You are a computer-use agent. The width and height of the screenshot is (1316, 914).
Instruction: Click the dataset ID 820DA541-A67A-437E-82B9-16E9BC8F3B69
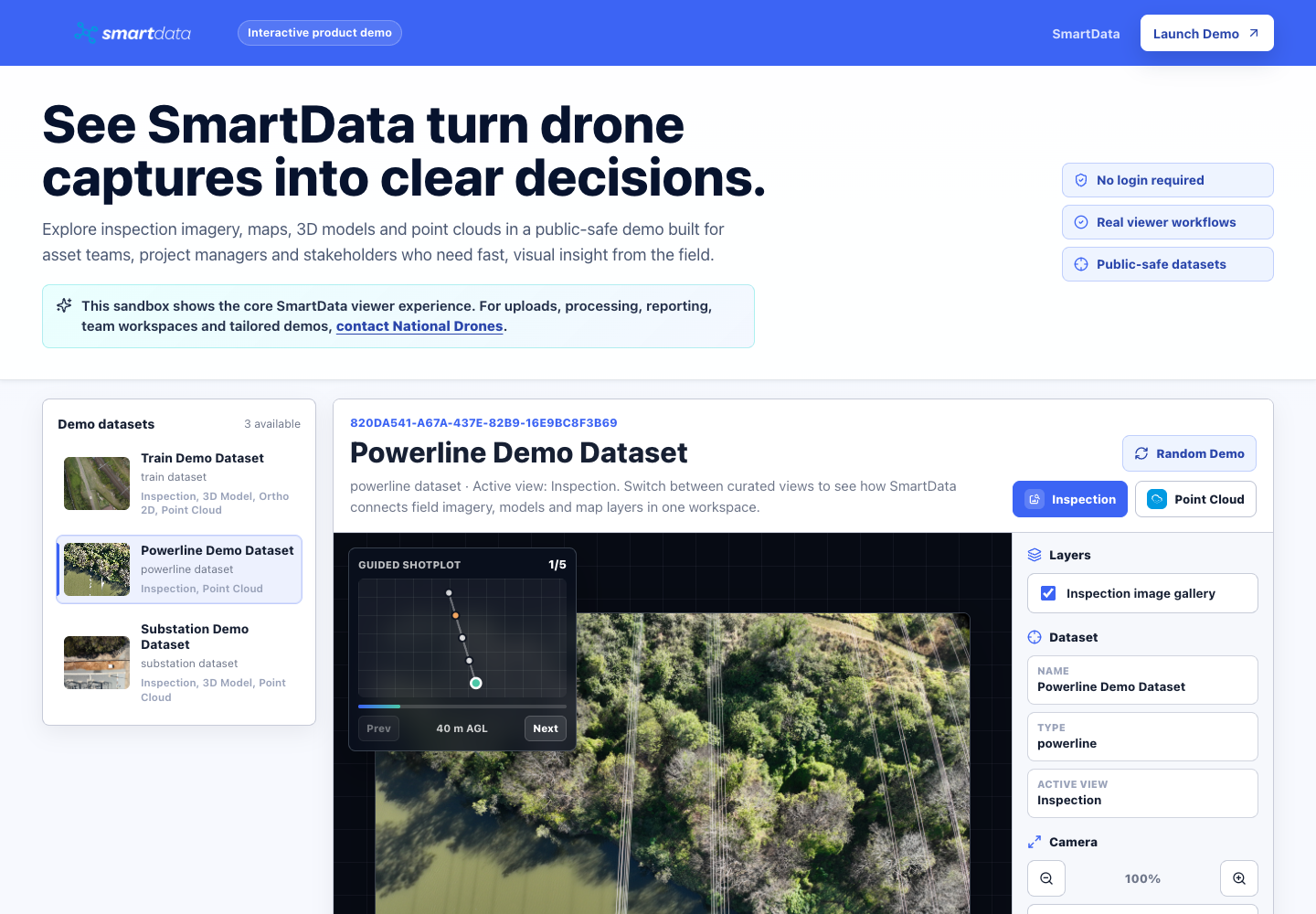(483, 423)
